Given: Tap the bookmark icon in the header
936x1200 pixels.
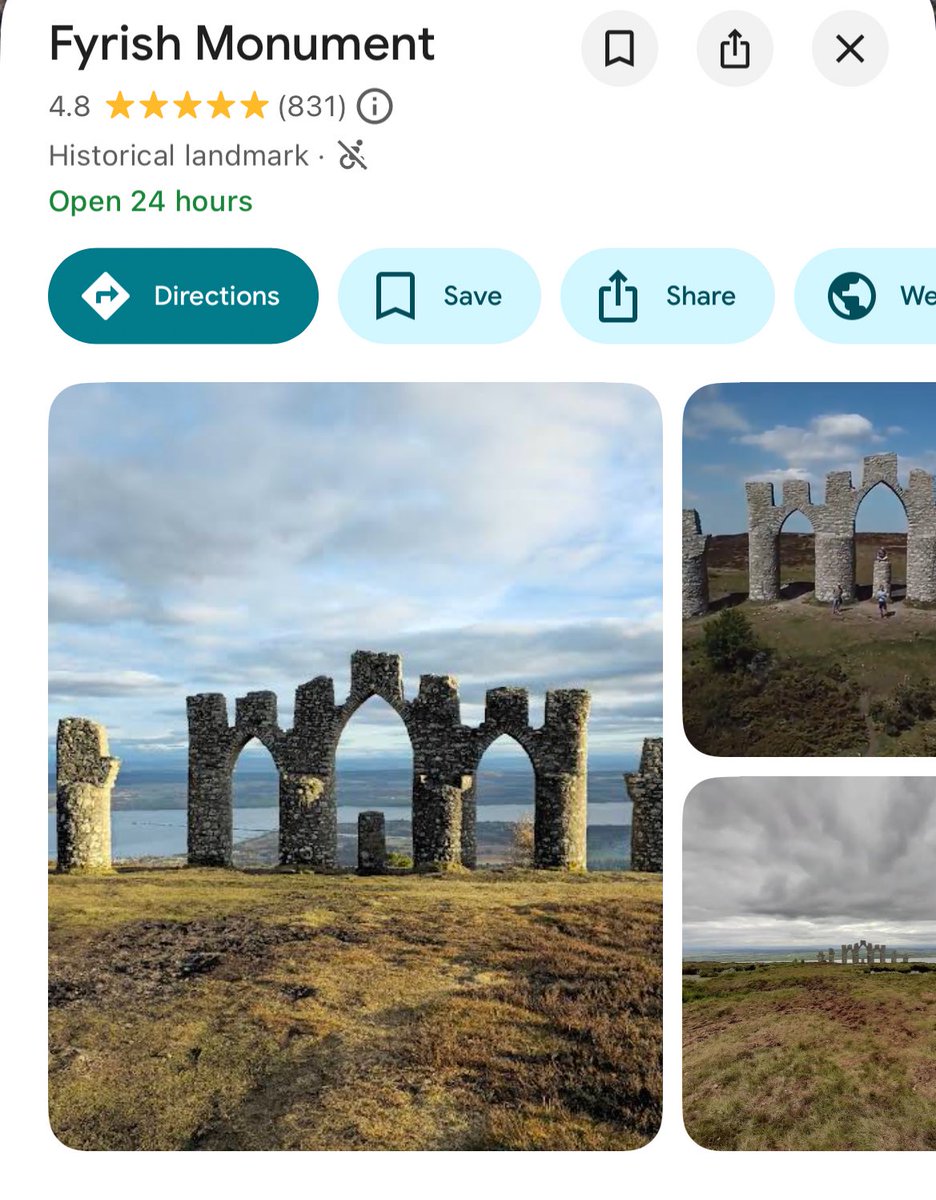Looking at the screenshot, I should [x=619, y=48].
